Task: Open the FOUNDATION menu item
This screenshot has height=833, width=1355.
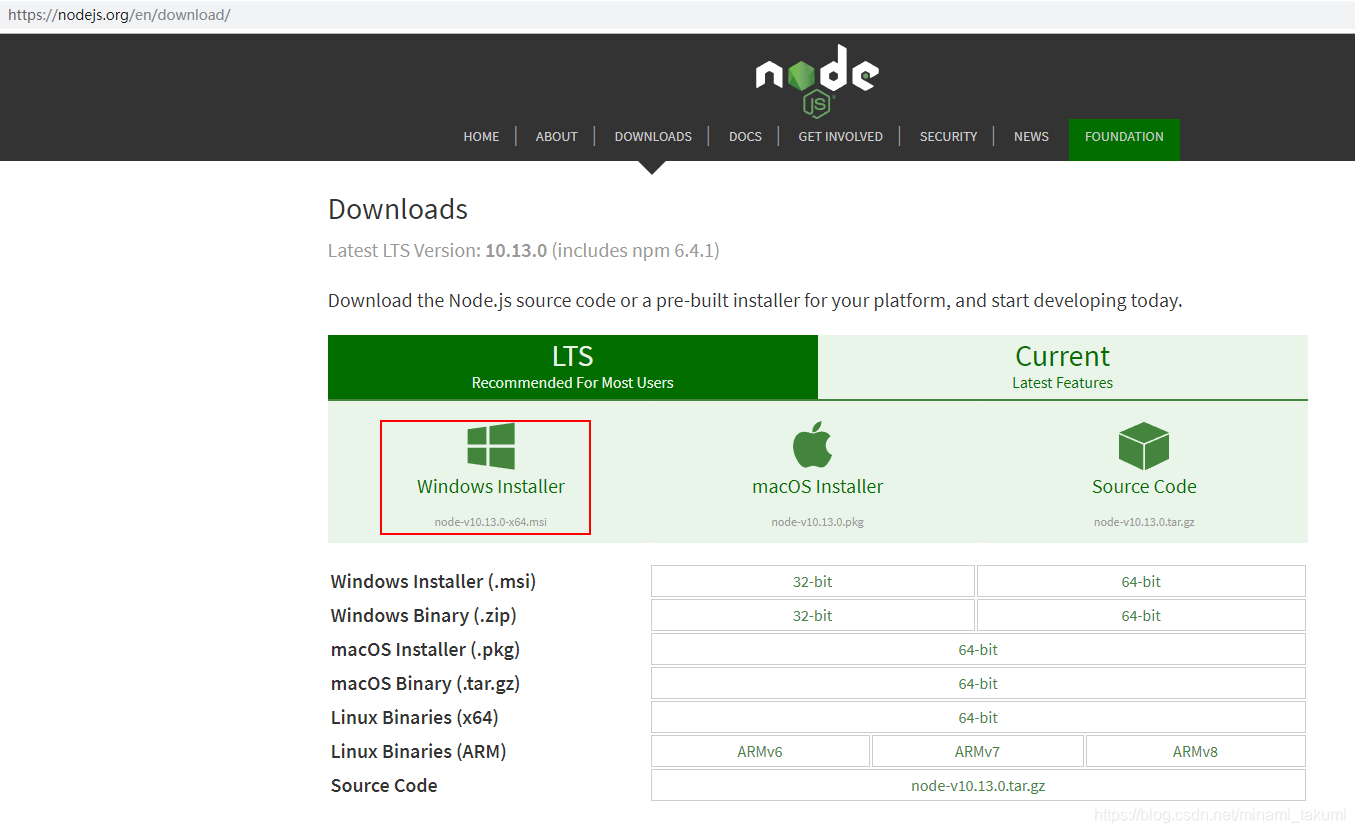Action: tap(1124, 139)
